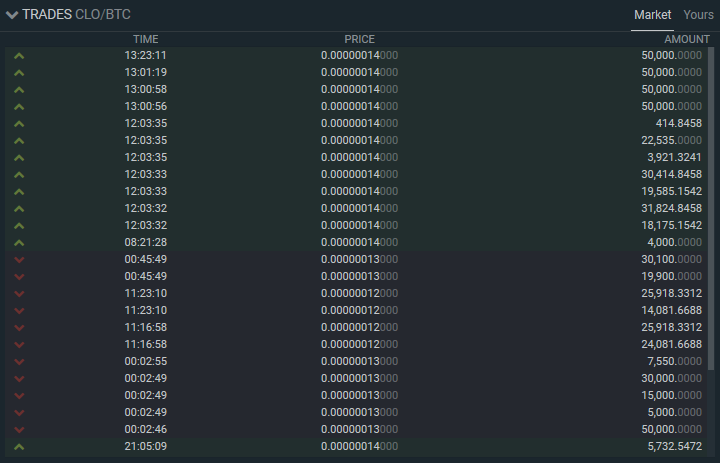Click the time 13:23:11

click(146, 55)
